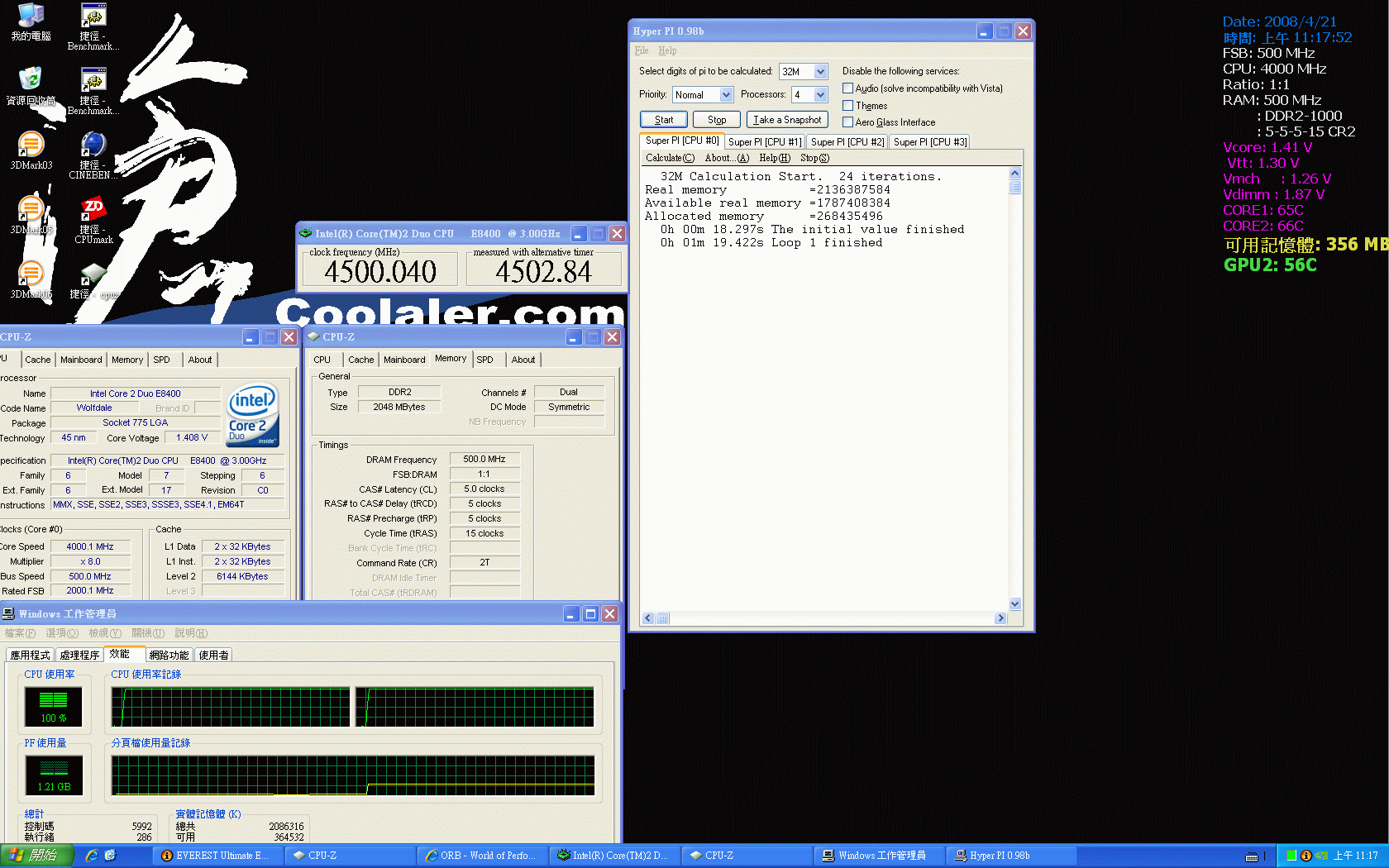Viewport: 1389px width, 868px height.
Task: Open the first Benchmark shortcut icon
Action: (93, 26)
